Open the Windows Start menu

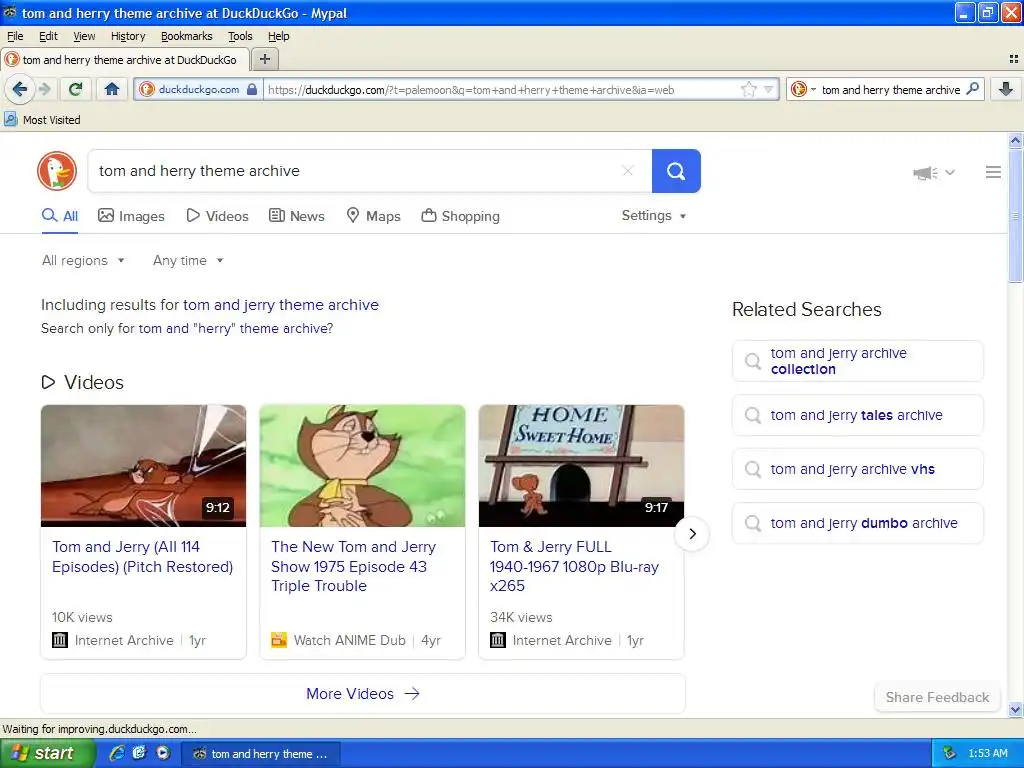pos(47,753)
